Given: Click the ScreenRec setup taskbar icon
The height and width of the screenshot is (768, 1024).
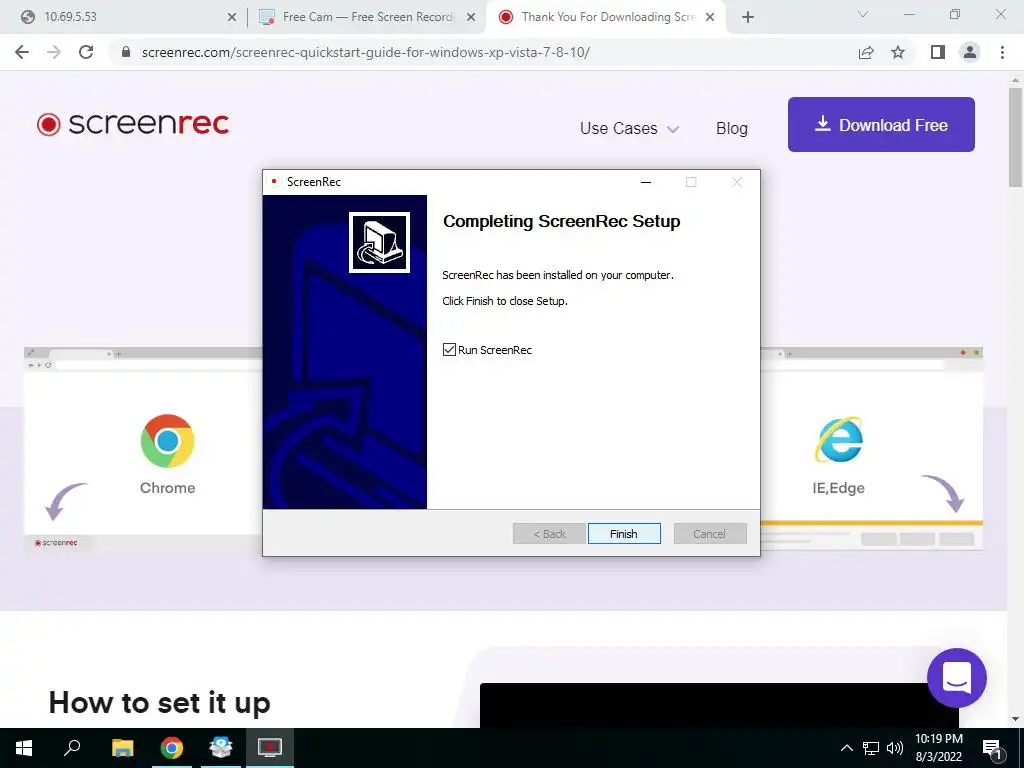Looking at the screenshot, I should (x=270, y=748).
